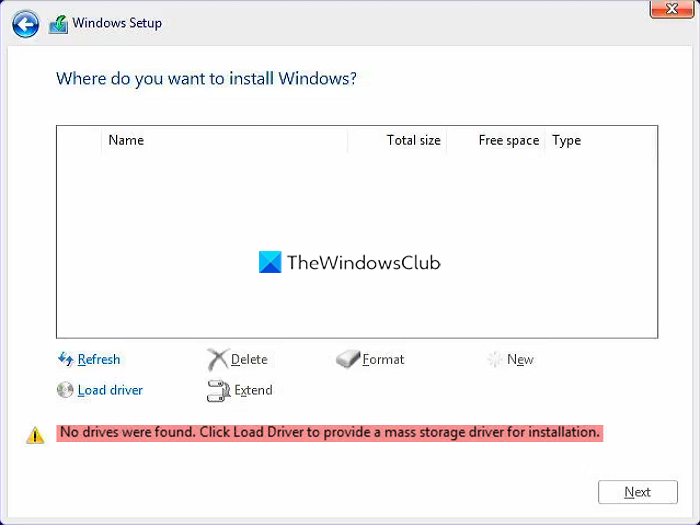Click the Next button
Screen dimensions: 700x525
638,492
